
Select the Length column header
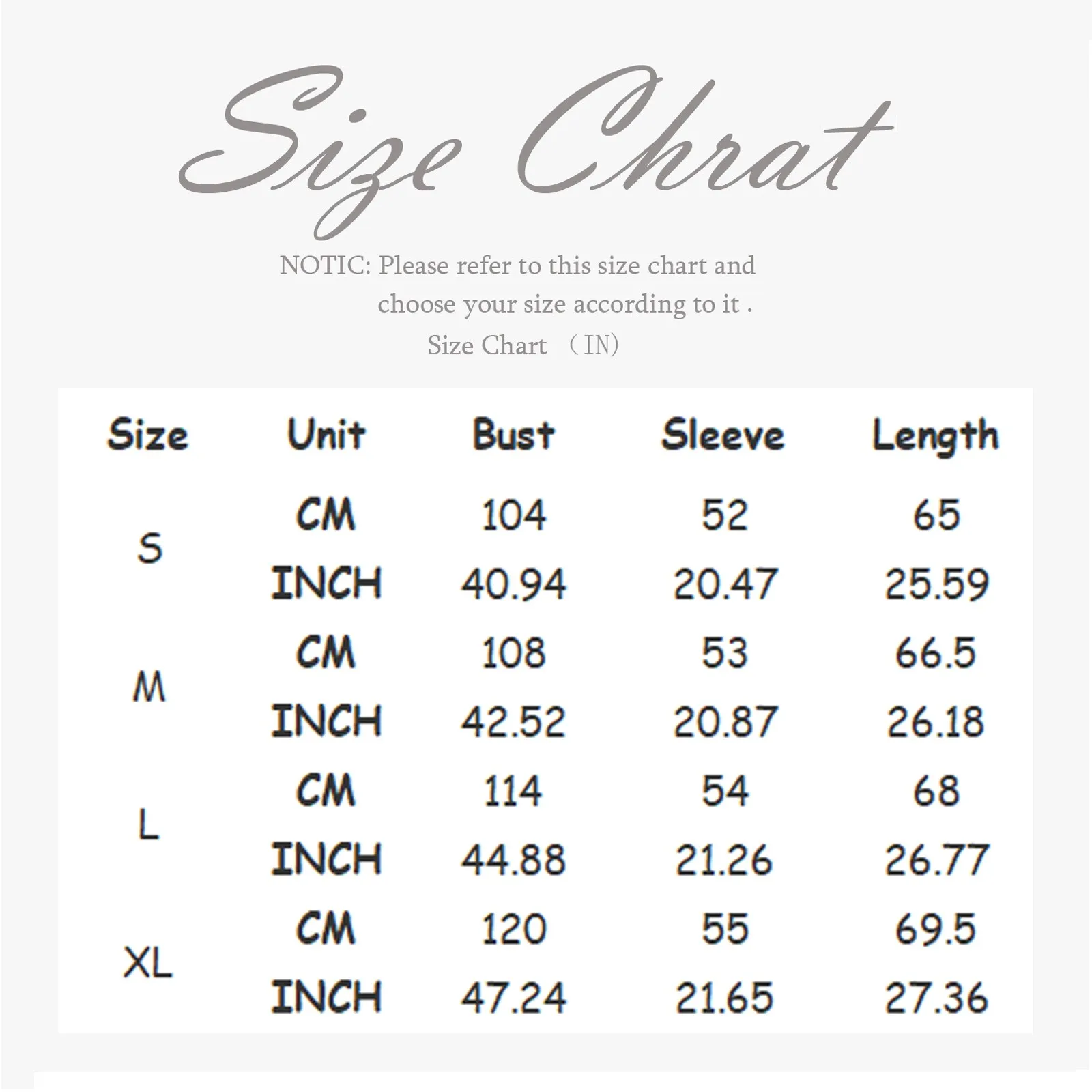click(936, 436)
